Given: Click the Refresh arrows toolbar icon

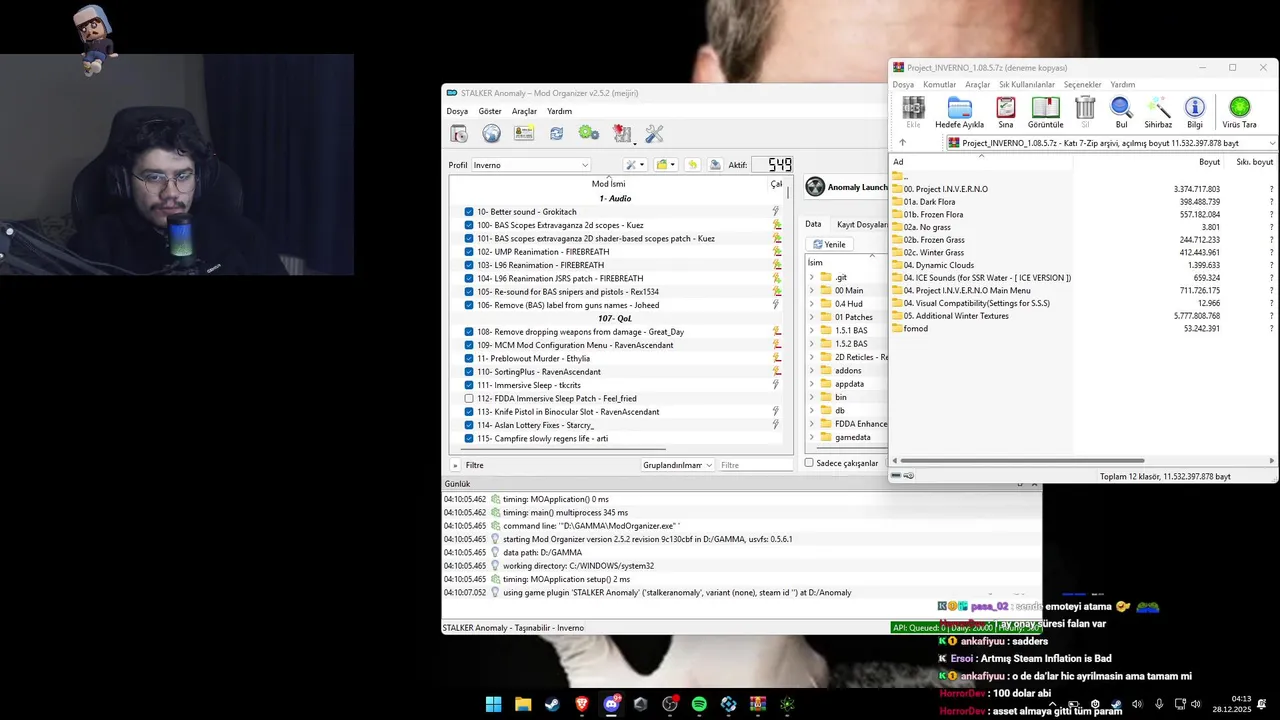Looking at the screenshot, I should click(x=556, y=133).
